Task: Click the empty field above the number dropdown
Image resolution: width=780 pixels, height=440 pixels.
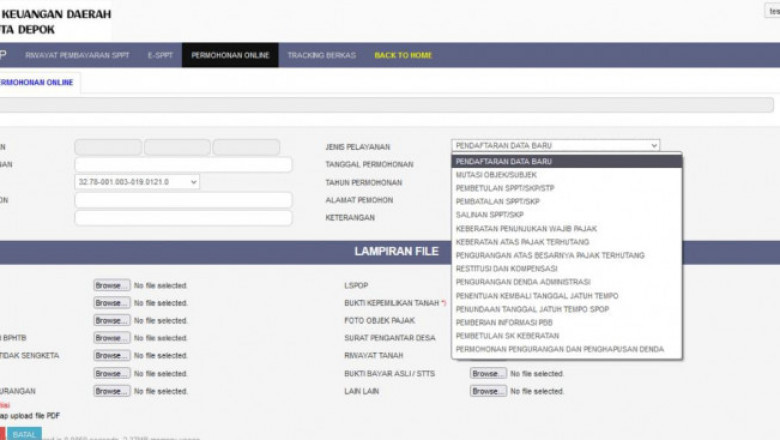Action: (x=183, y=164)
